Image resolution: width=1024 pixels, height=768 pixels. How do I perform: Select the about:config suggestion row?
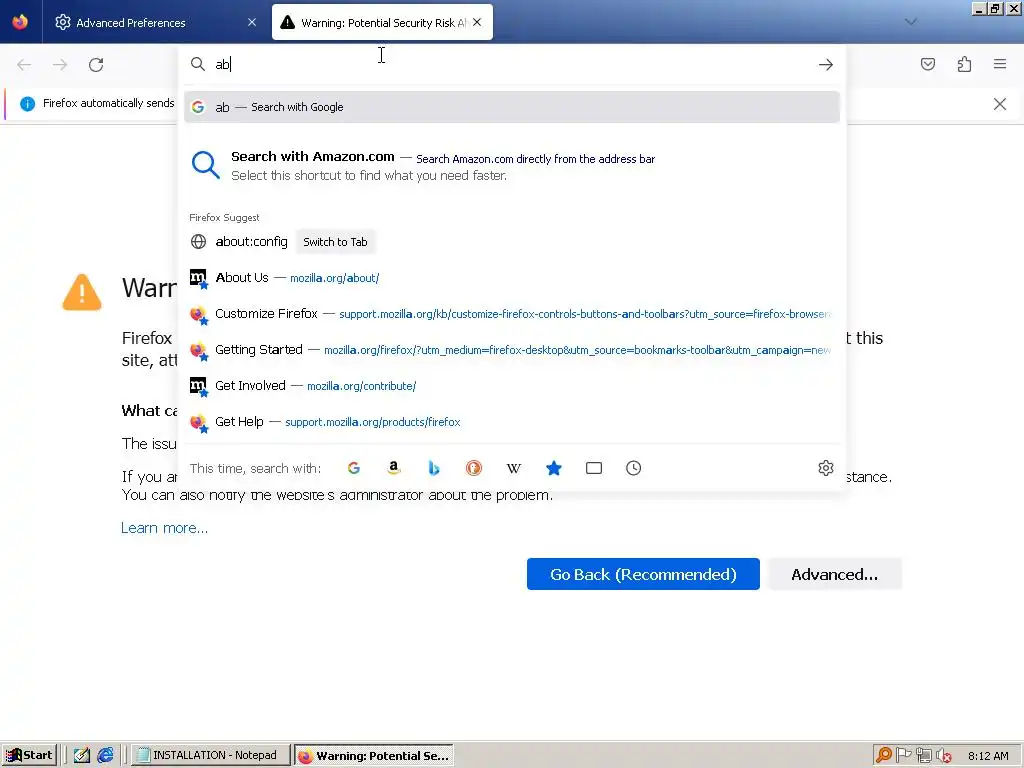[512, 242]
